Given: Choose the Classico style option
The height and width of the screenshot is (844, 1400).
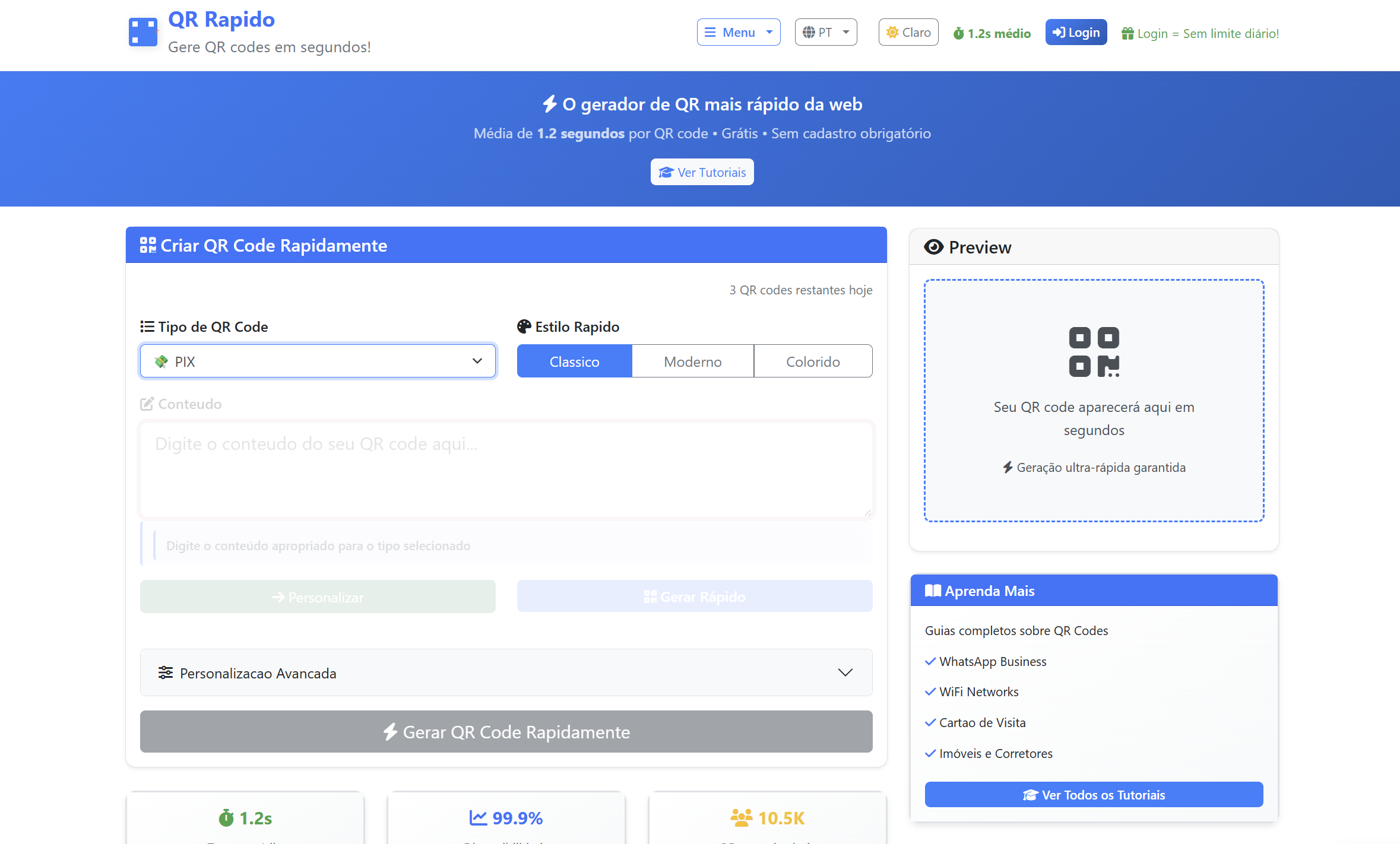Looking at the screenshot, I should 574,361.
